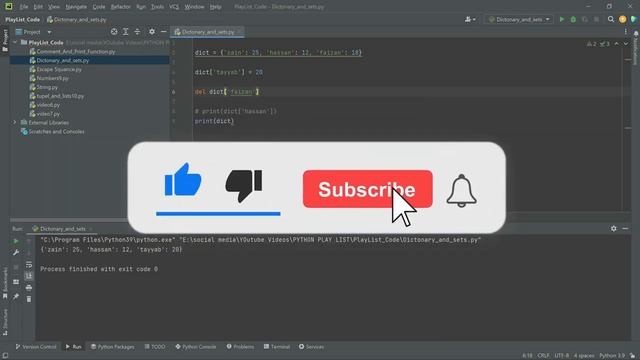
Task: Open the Code menu
Action: pos(99,7)
